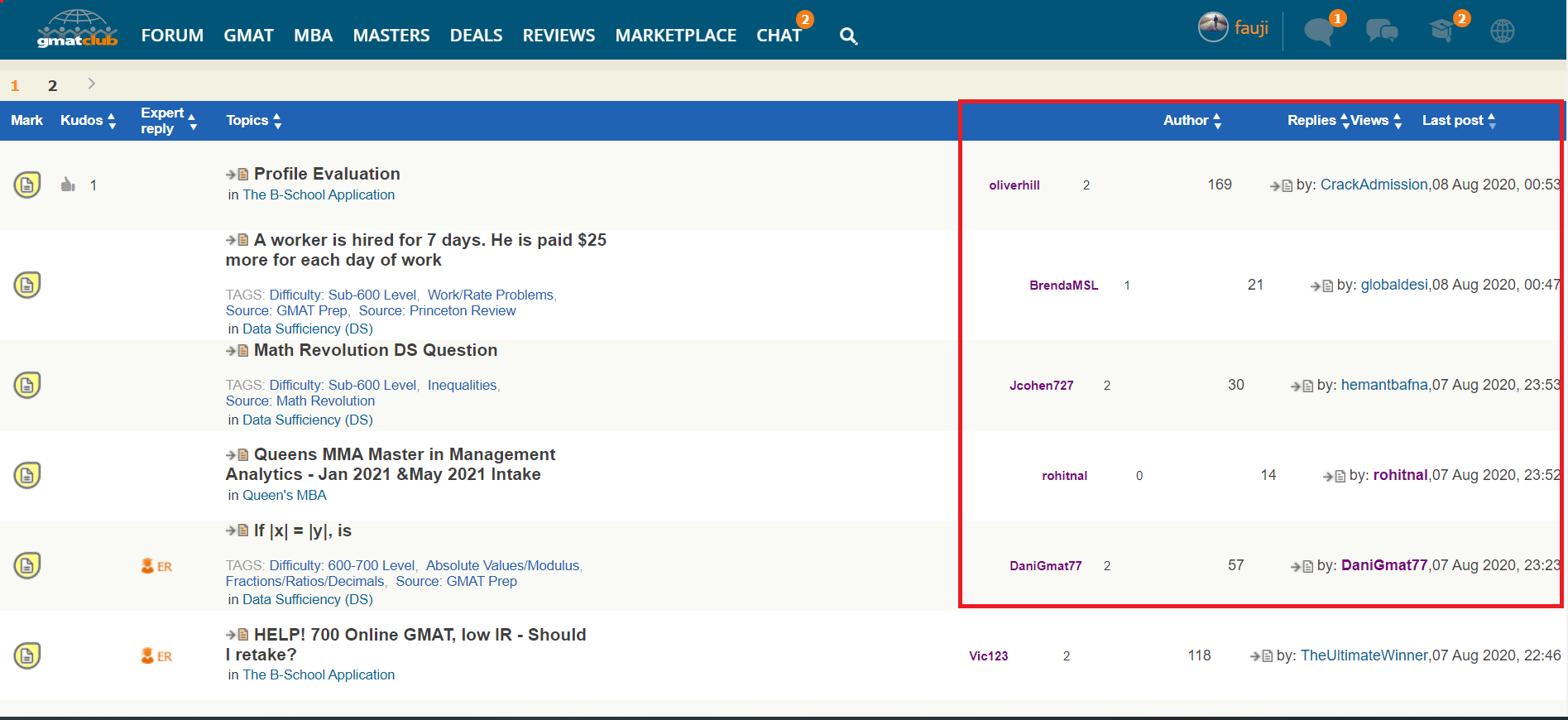Open the globe language icon

pos(1502,31)
